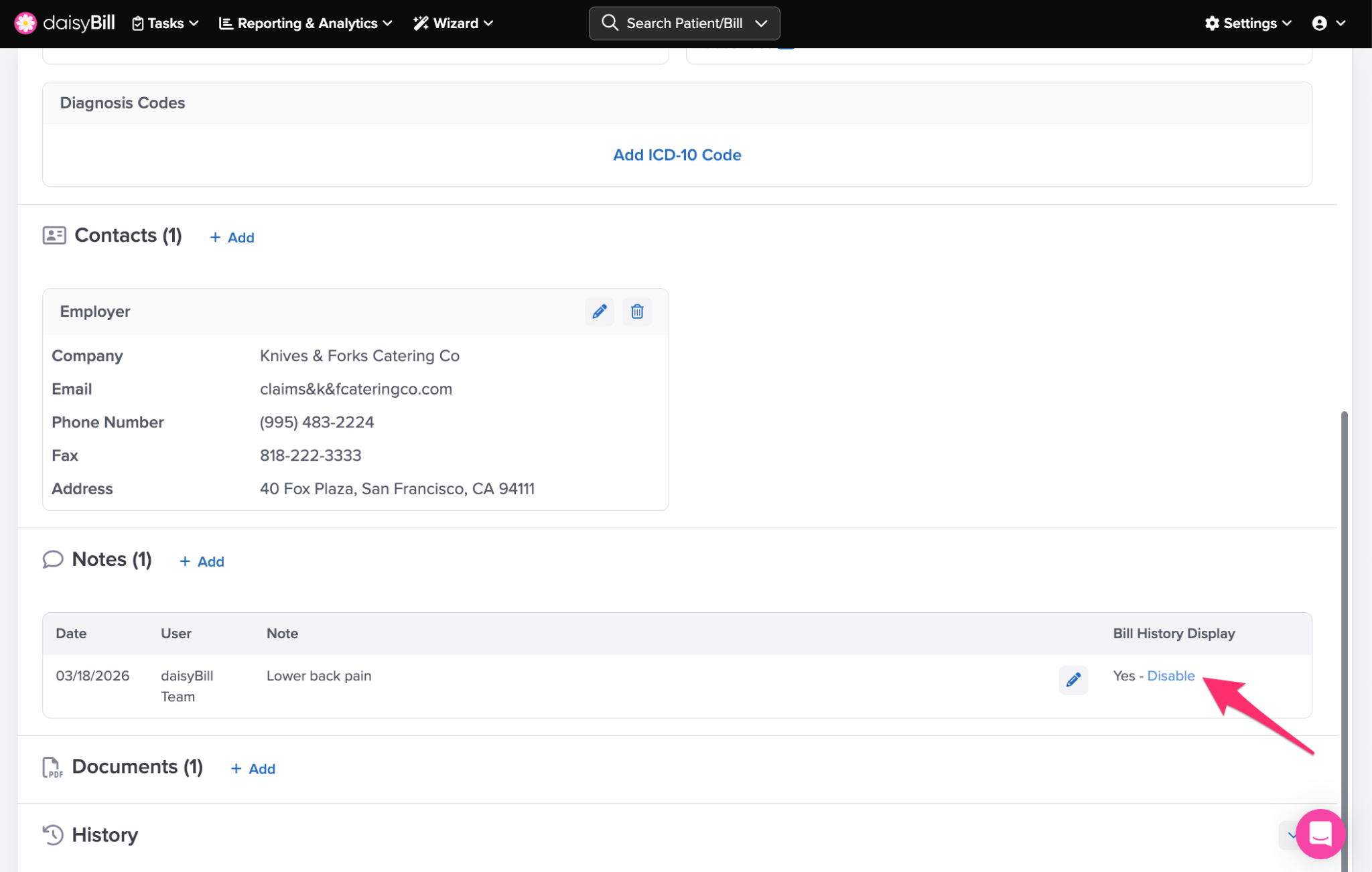This screenshot has height=872, width=1372.
Task: Open the Settings menu
Action: tap(1248, 23)
